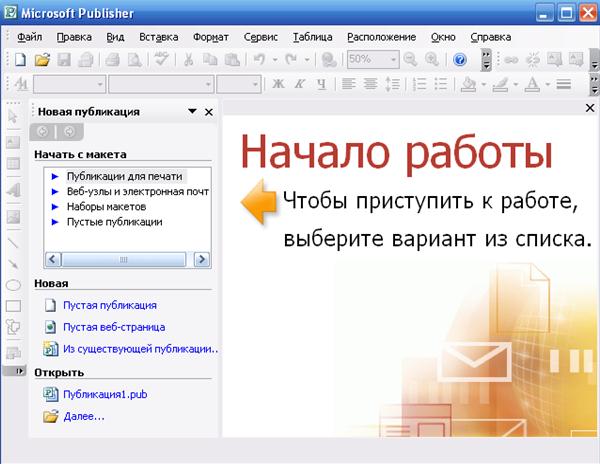Open the Undo history dropdown arrow
The image size is (600, 464).
point(275,60)
